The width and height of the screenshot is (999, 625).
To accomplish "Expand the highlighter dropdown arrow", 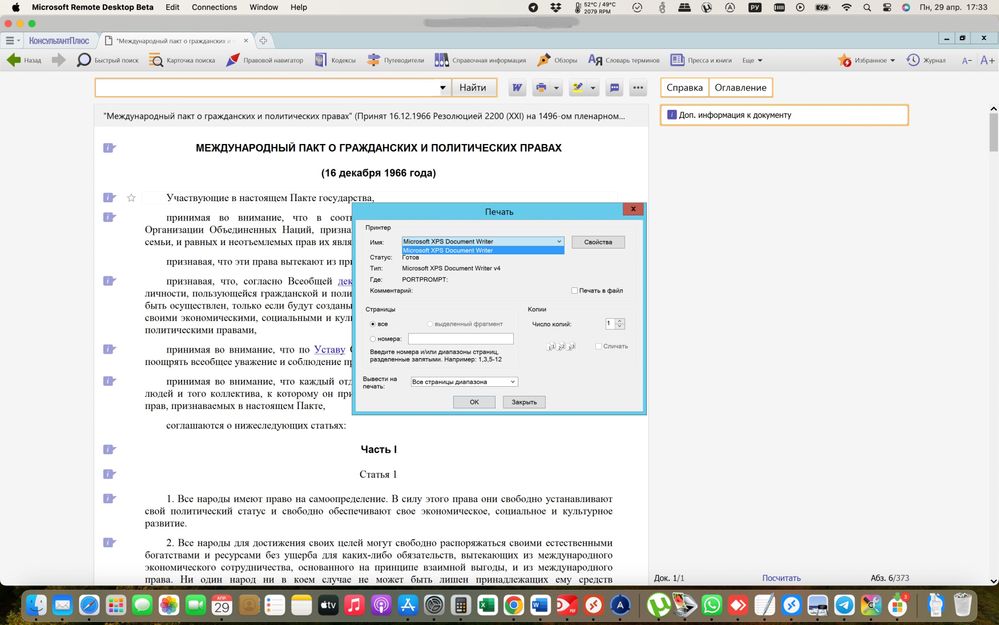I will pyautogui.click(x=593, y=88).
